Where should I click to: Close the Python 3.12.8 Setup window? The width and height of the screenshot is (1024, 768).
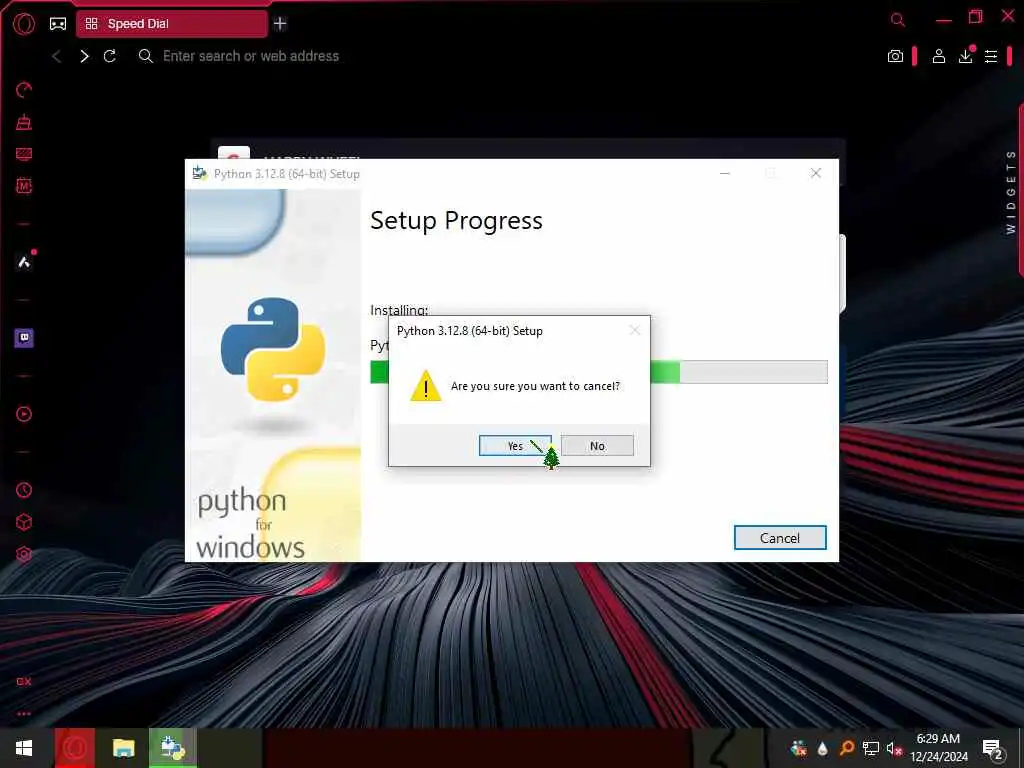tap(816, 173)
